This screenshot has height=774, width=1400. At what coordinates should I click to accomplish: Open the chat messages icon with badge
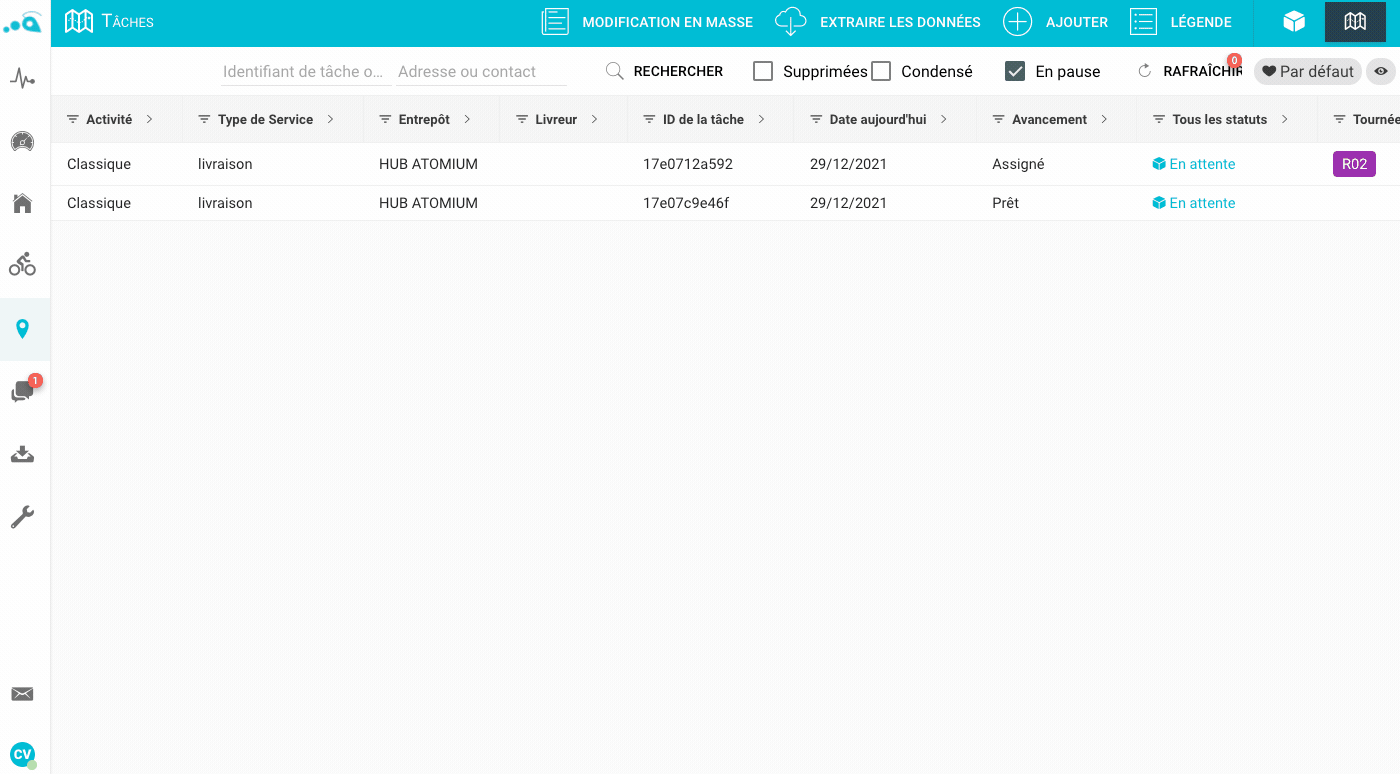23,391
